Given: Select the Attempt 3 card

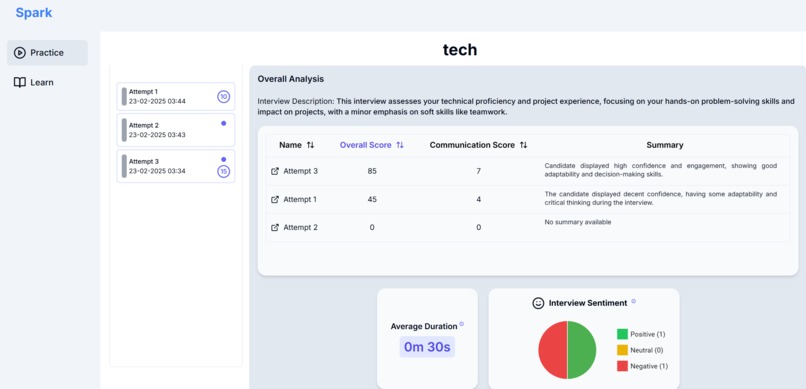Looking at the screenshot, I should [176, 166].
